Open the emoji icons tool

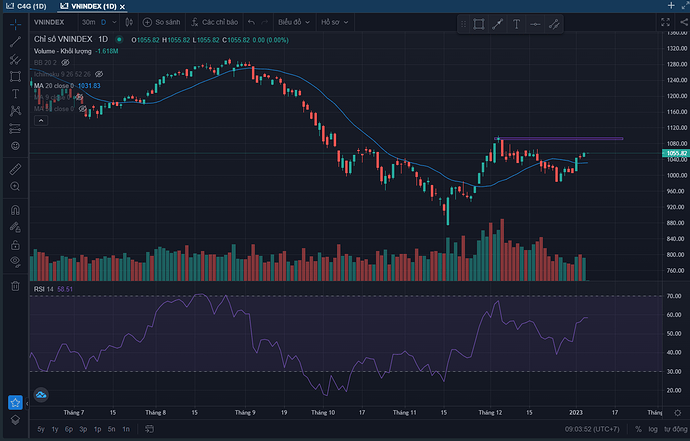pos(15,145)
